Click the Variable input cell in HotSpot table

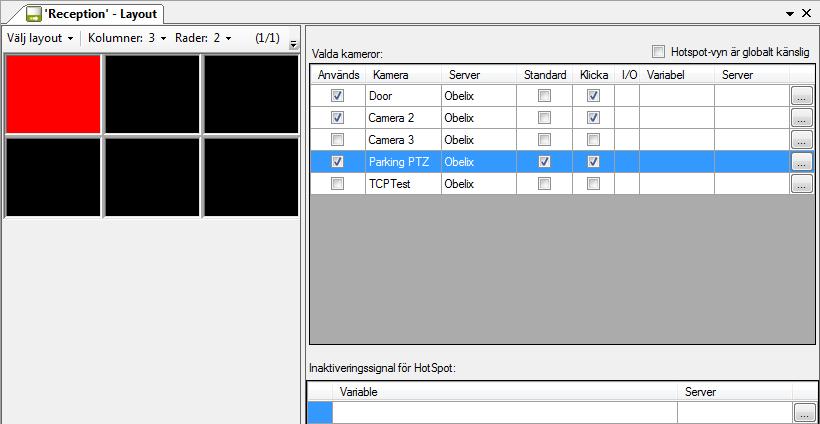(x=505, y=412)
